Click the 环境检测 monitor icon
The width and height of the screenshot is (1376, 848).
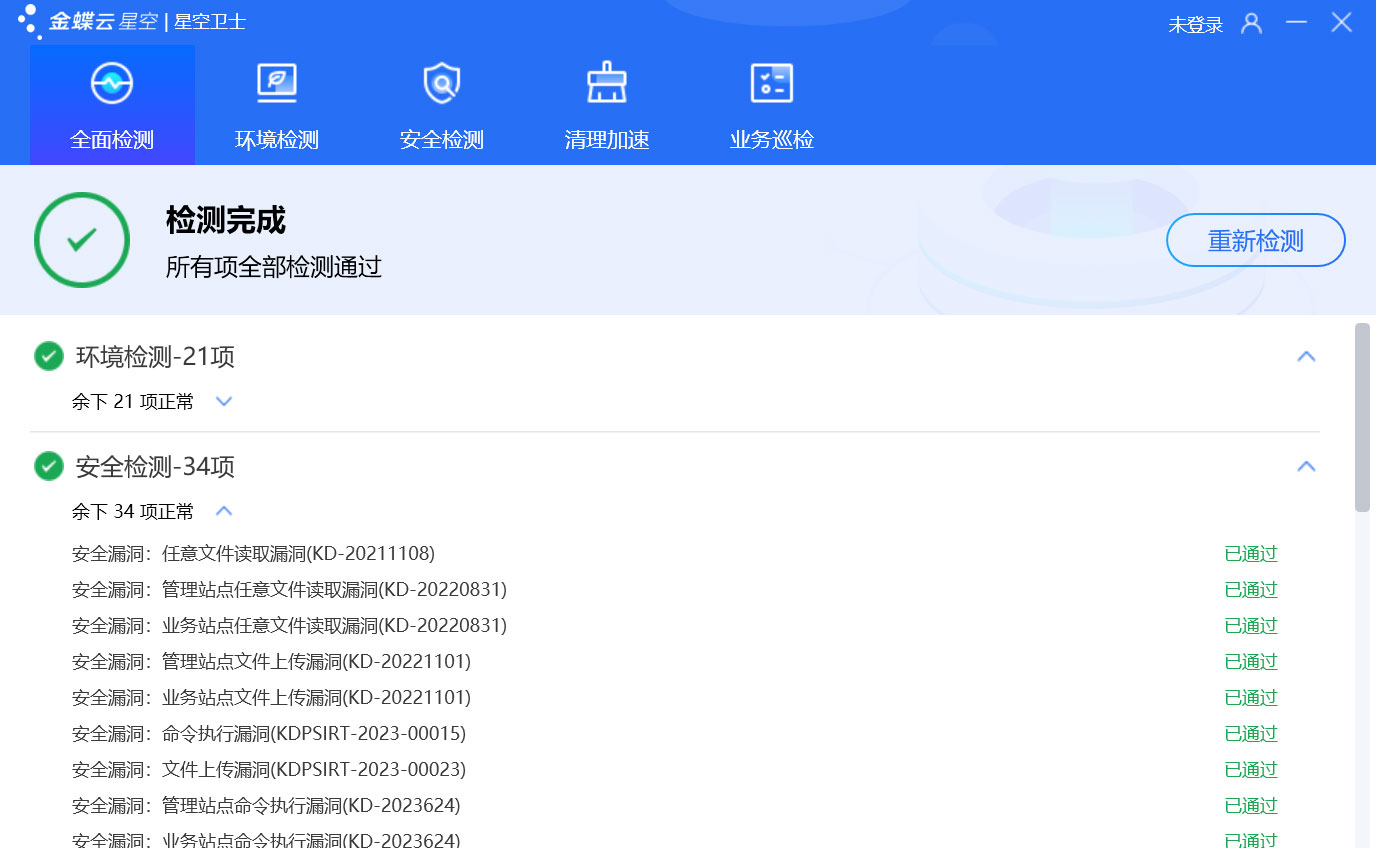tap(277, 84)
